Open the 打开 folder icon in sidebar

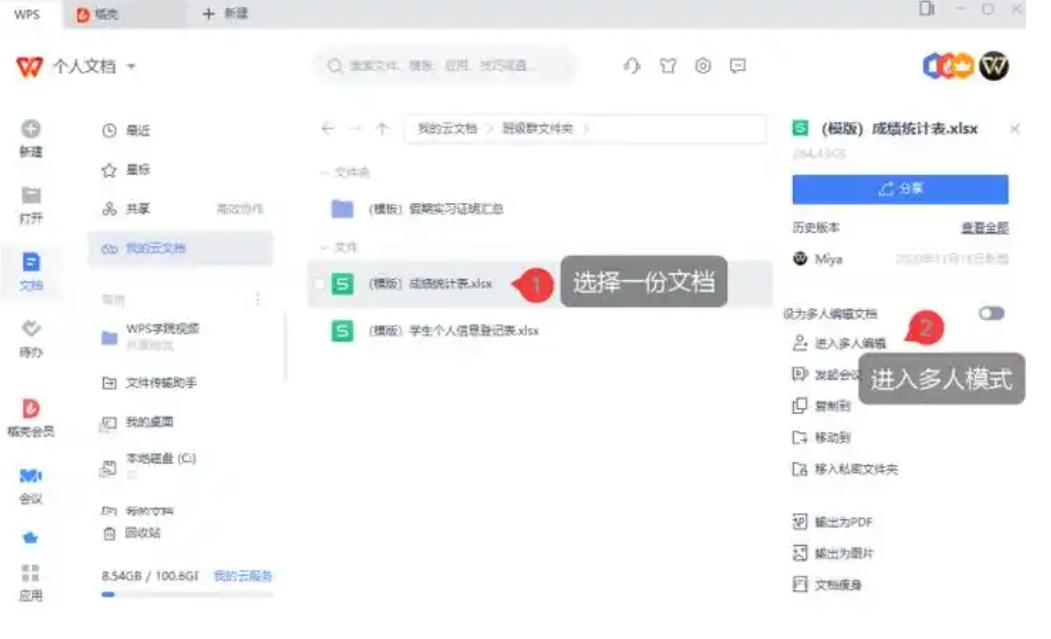click(x=31, y=195)
